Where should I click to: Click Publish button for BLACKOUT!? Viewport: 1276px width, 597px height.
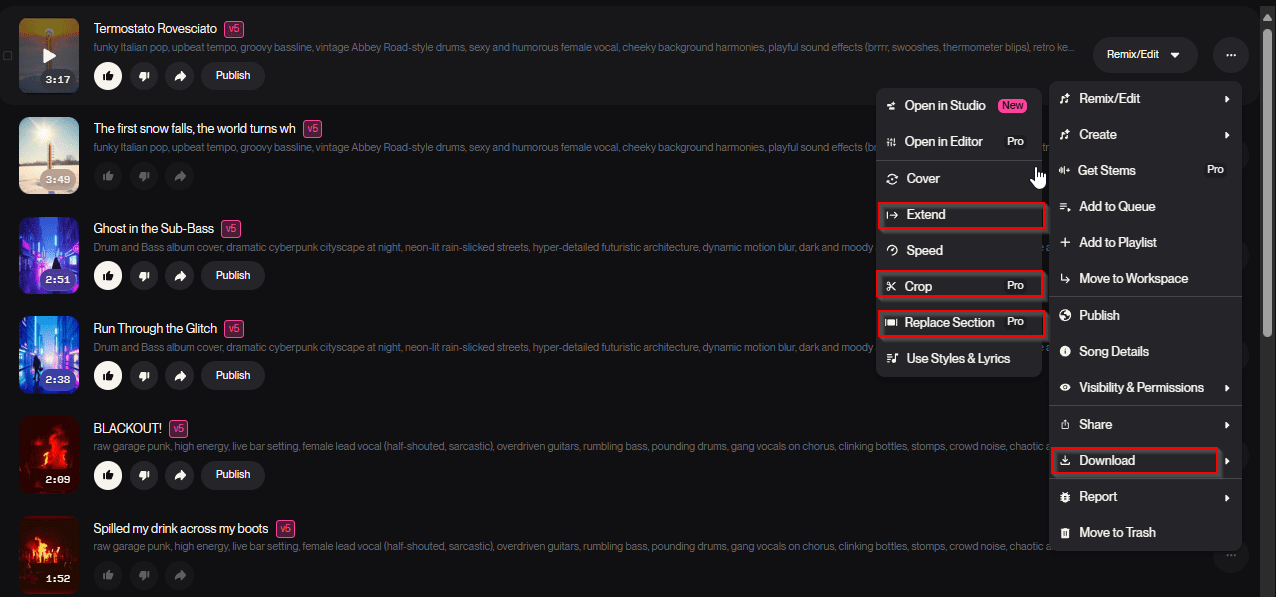tap(233, 475)
